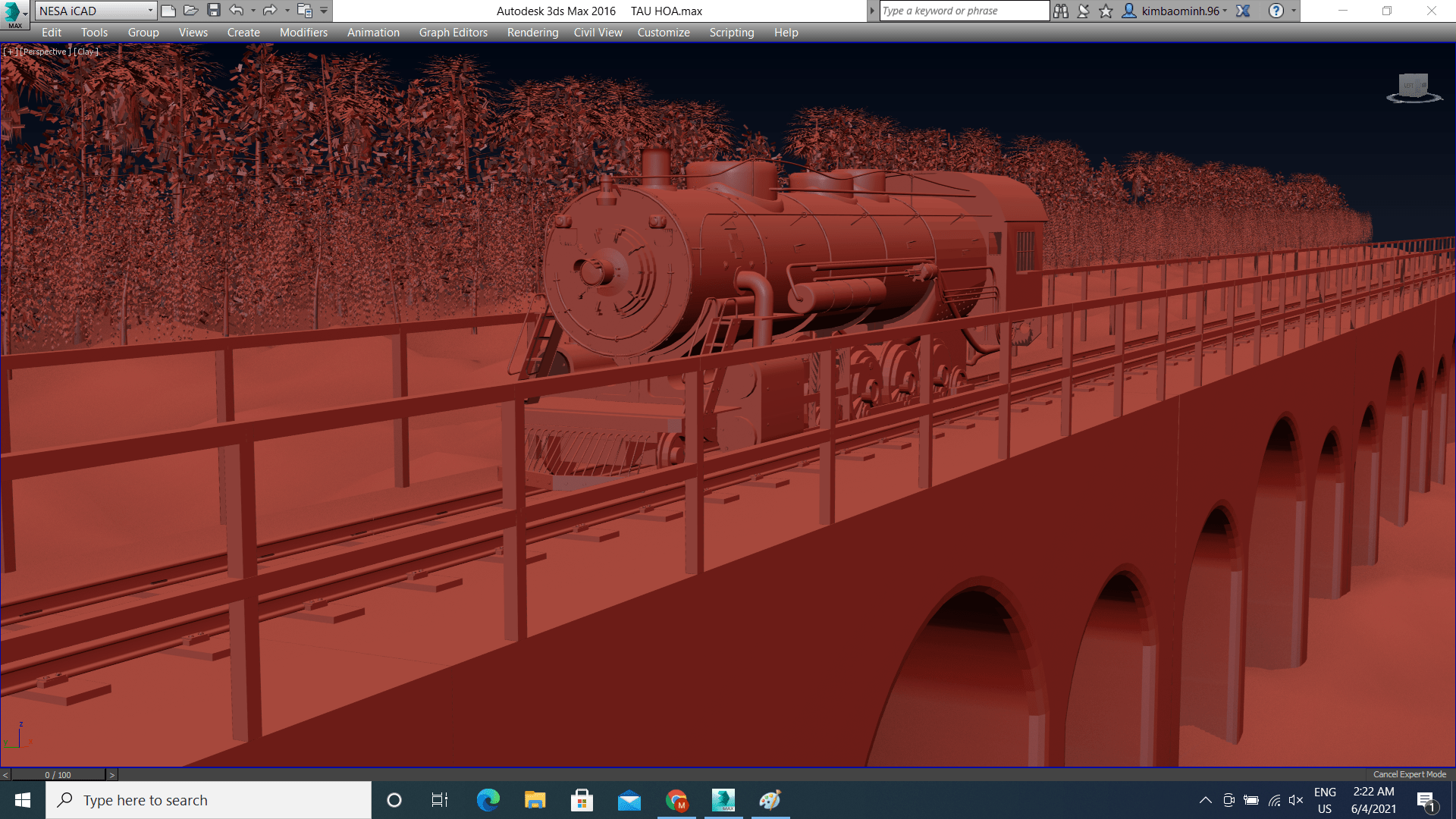1456x819 pixels.
Task: Click the Project Folder icon
Action: pyautogui.click(x=305, y=11)
